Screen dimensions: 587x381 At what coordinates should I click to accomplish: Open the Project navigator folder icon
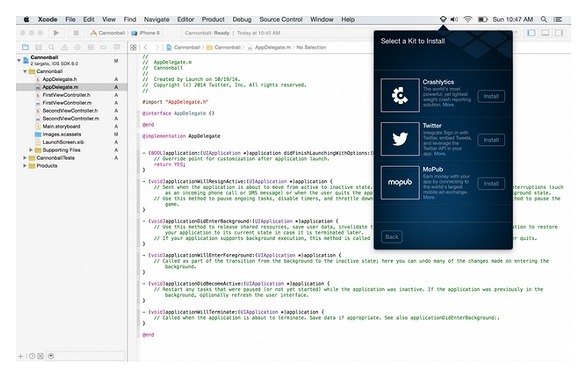coord(25,47)
